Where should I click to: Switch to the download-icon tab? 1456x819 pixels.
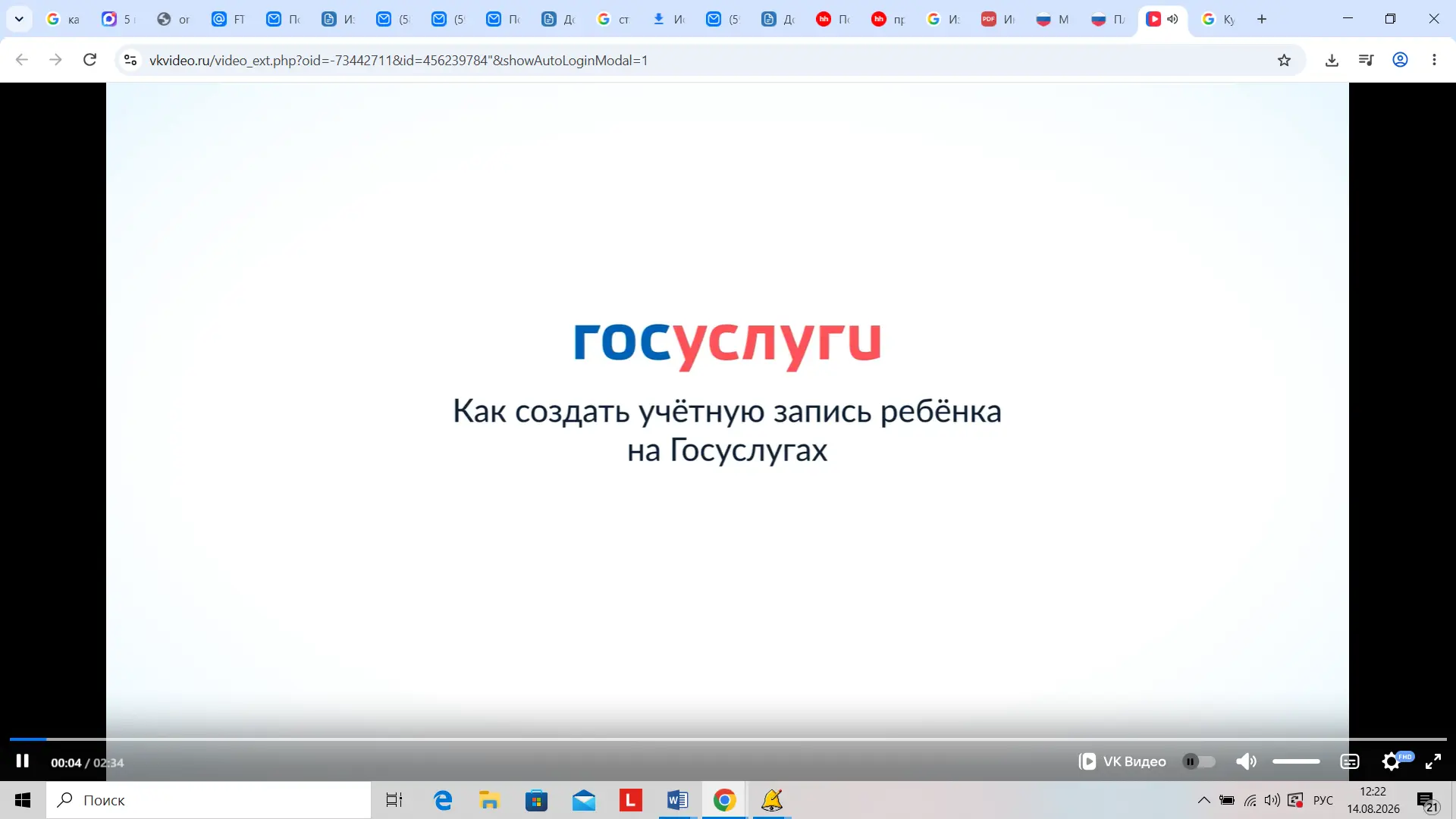coord(669,19)
